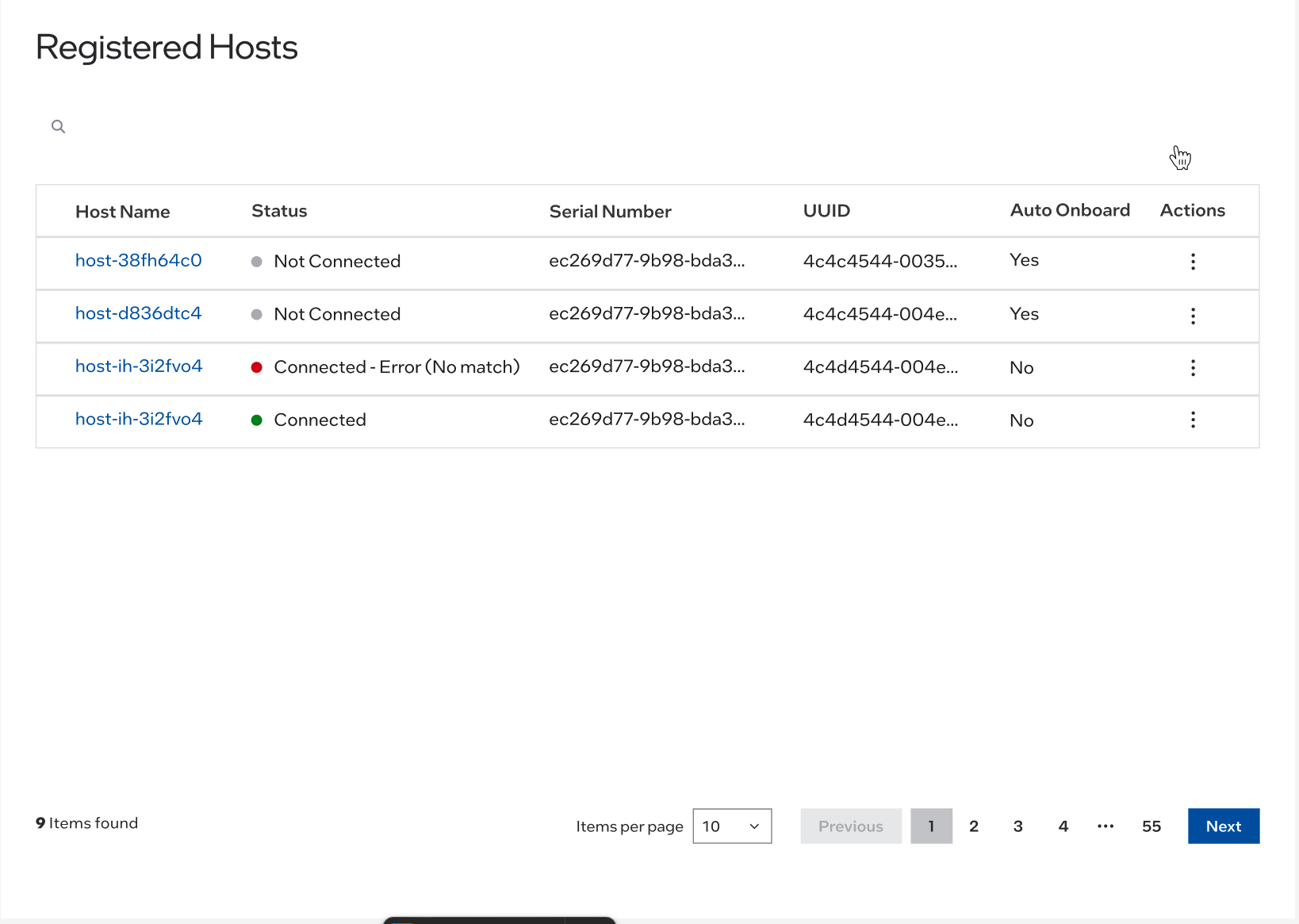
Task: Jump to page 55
Action: (x=1151, y=826)
